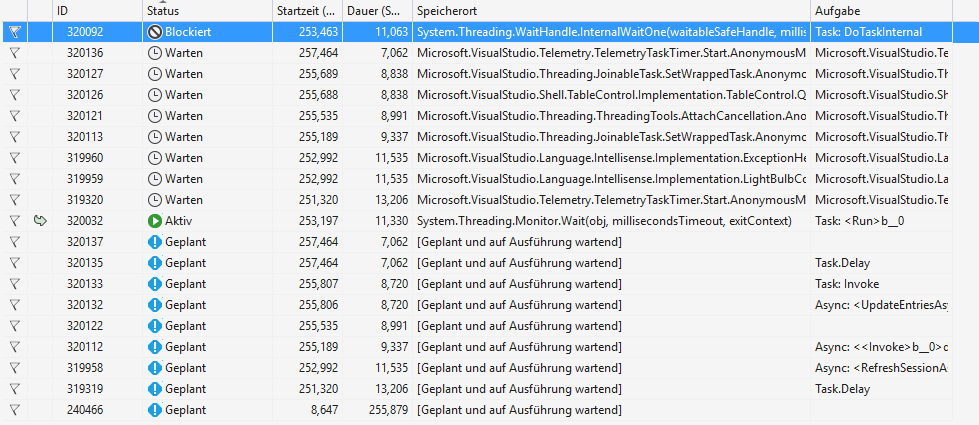Toggle the flag on blocked task 320092
The image size is (979, 425).
pos(15,32)
